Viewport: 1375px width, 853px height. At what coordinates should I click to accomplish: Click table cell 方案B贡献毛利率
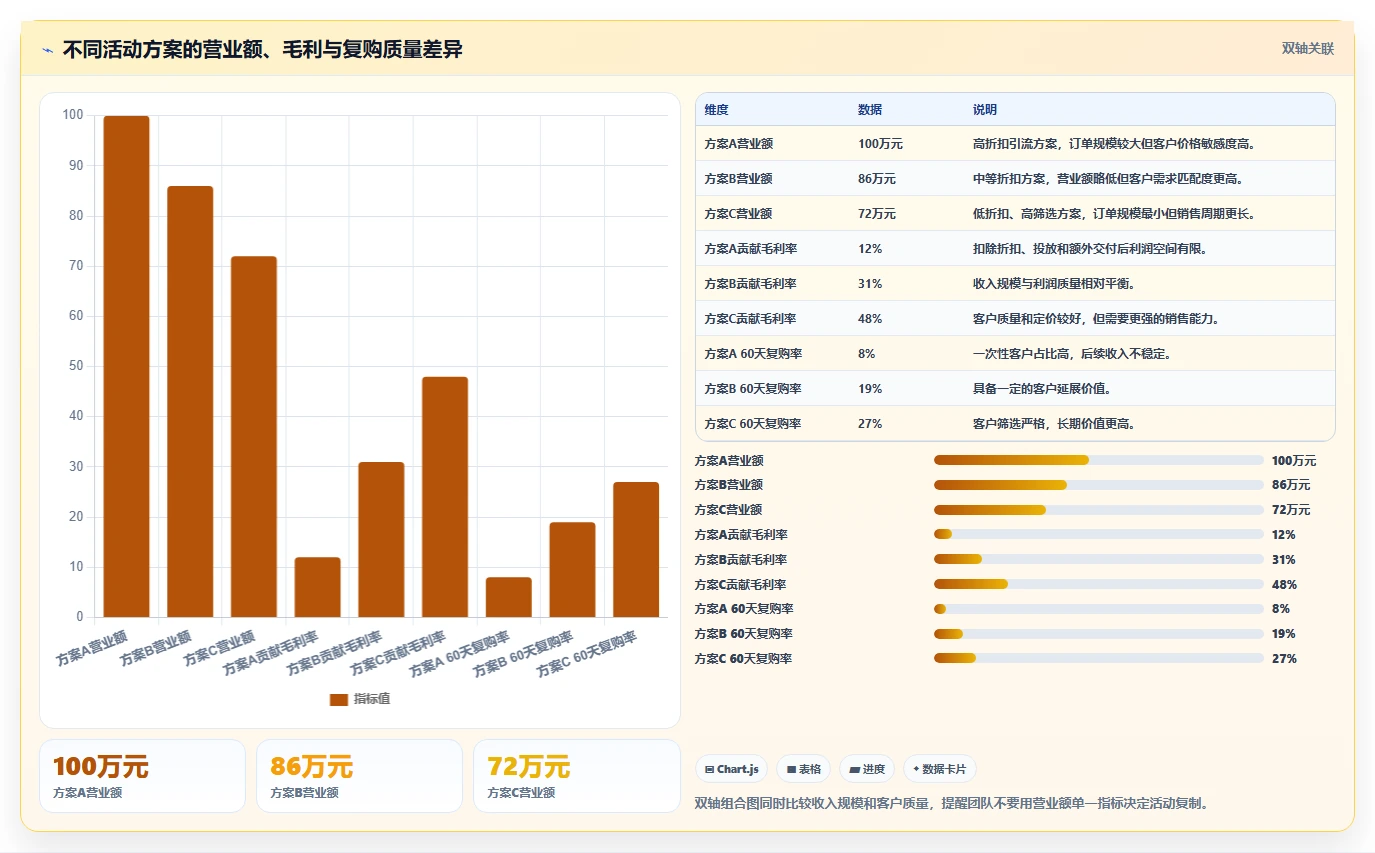point(750,284)
